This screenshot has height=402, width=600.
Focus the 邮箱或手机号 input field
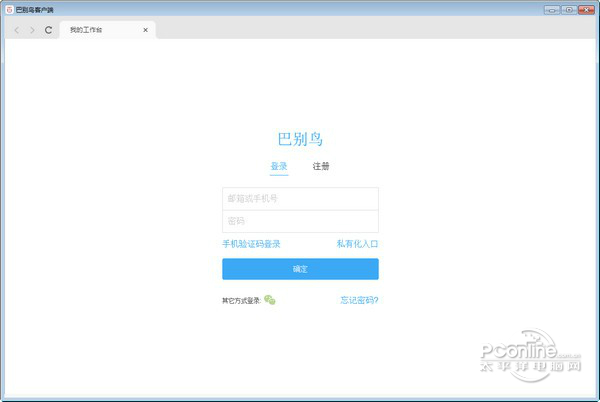pos(300,199)
